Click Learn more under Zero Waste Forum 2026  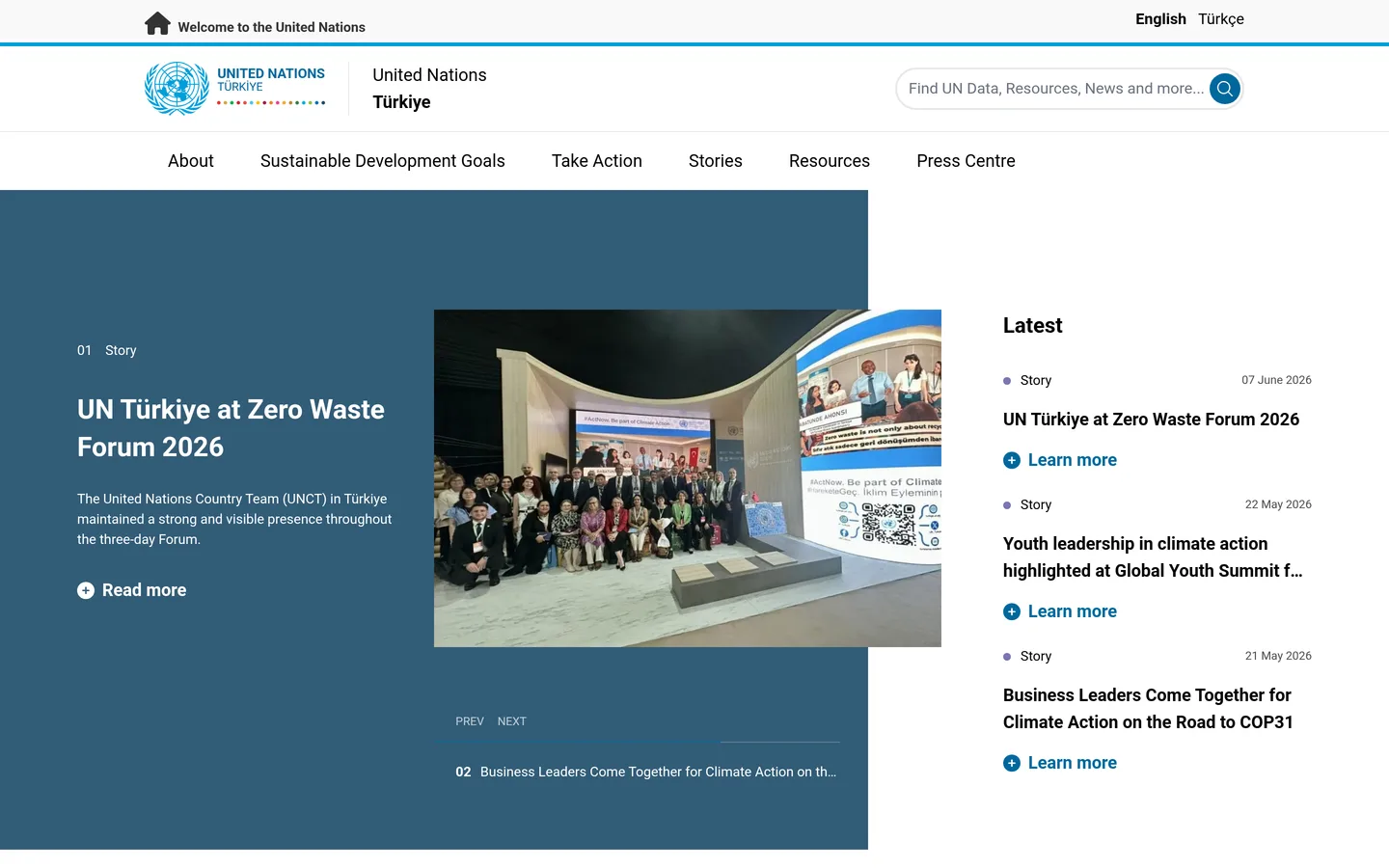pos(1073,460)
